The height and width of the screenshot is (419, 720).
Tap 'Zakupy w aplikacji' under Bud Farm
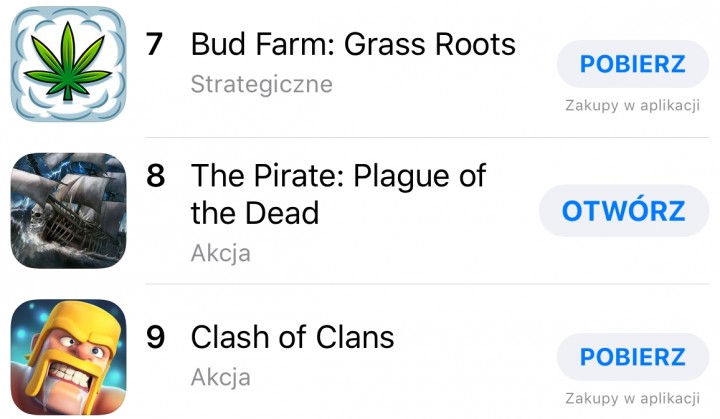pyautogui.click(x=632, y=105)
